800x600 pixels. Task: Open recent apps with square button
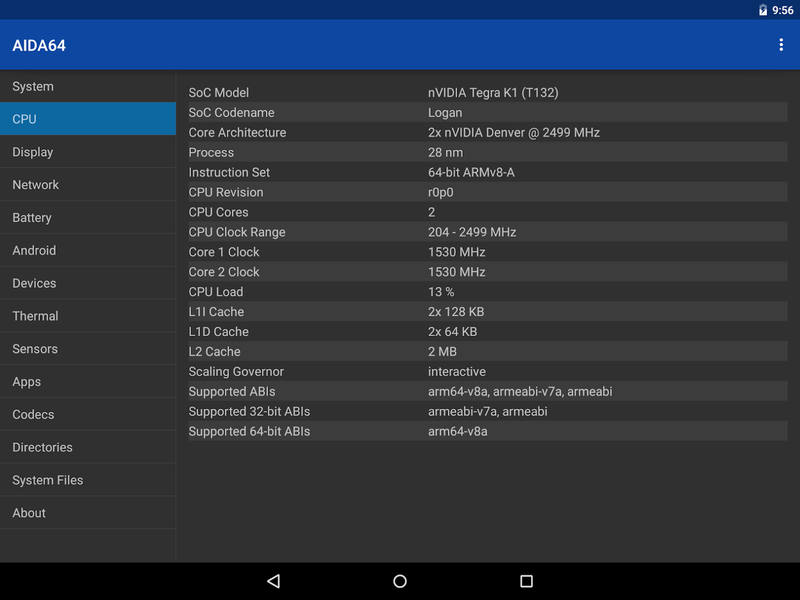coord(526,581)
